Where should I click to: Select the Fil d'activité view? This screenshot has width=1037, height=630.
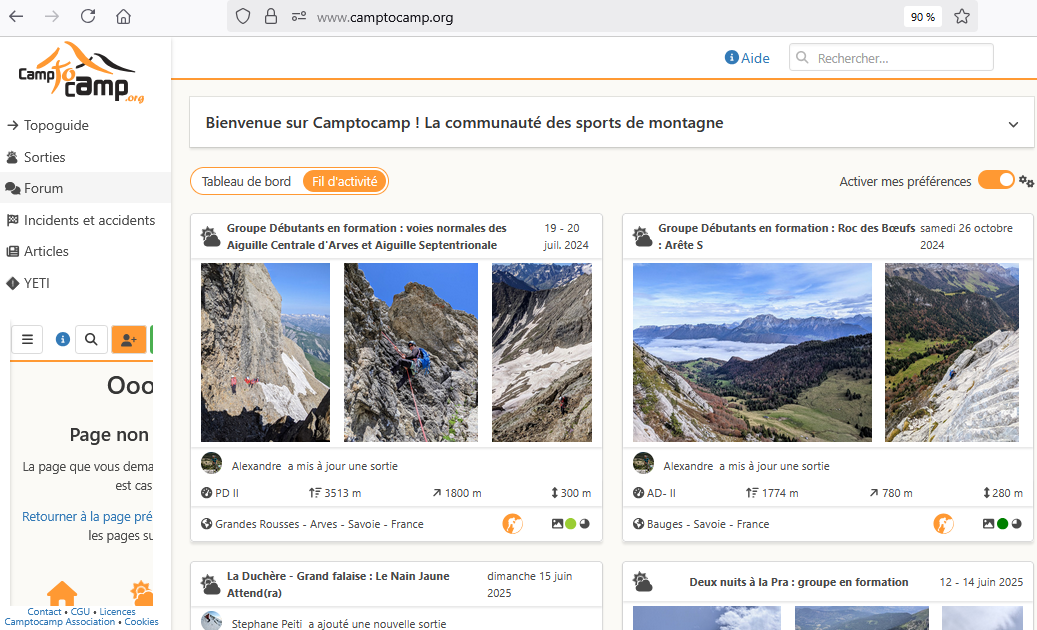coord(345,181)
